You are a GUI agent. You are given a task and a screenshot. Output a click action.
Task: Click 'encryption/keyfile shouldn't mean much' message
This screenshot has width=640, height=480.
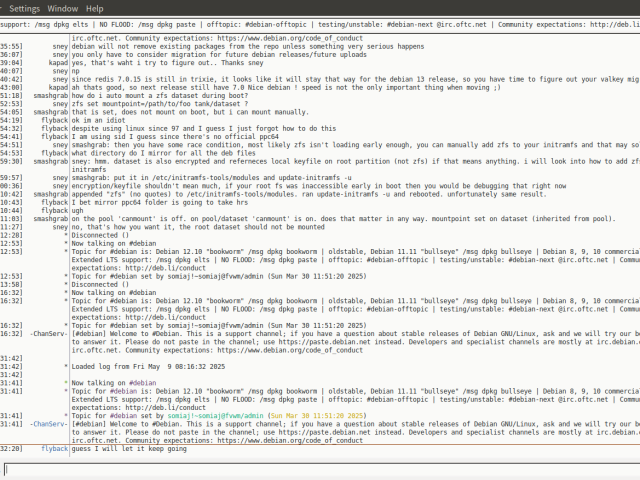[319, 186]
